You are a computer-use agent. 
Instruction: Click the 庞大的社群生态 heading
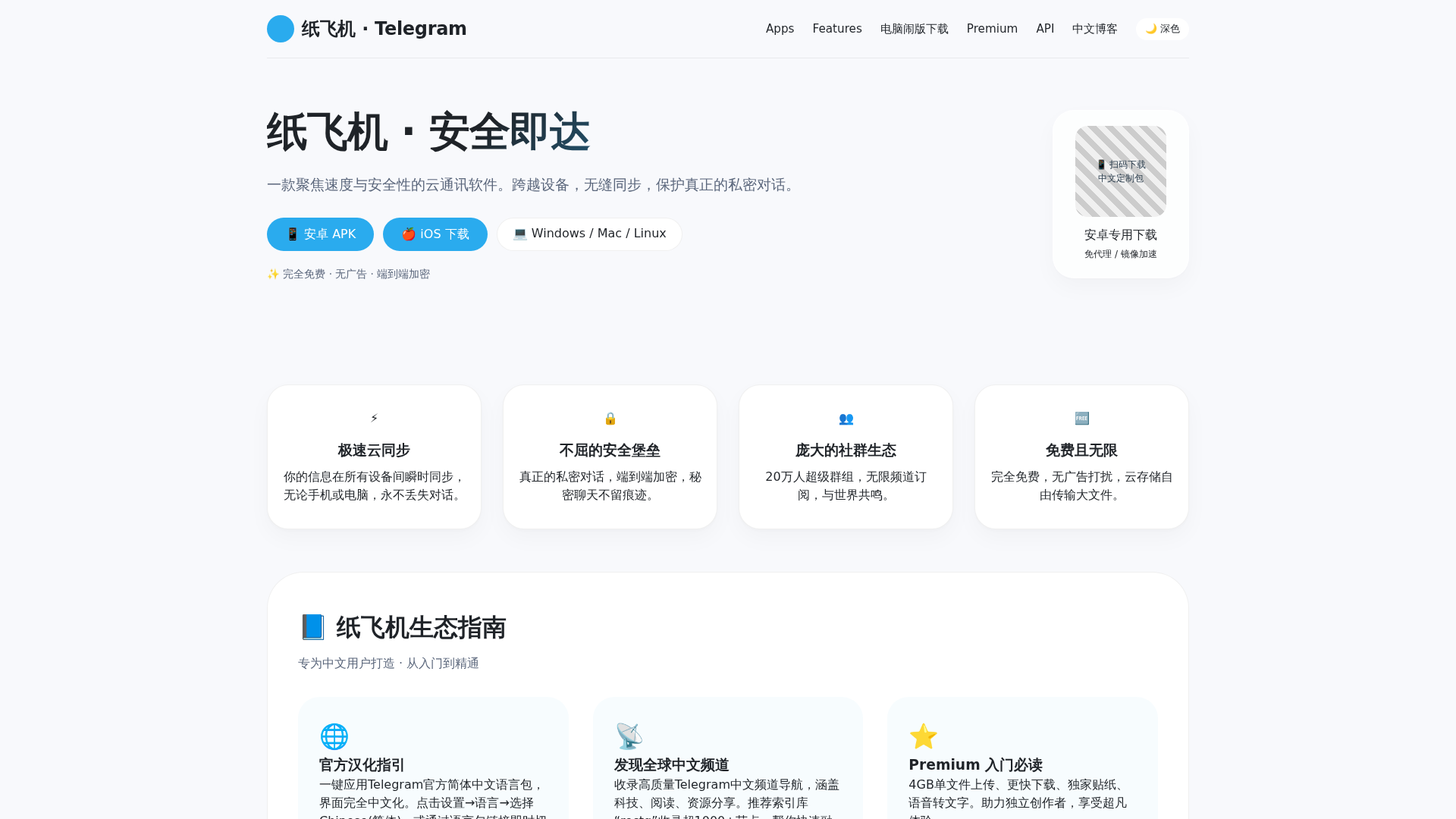846,450
